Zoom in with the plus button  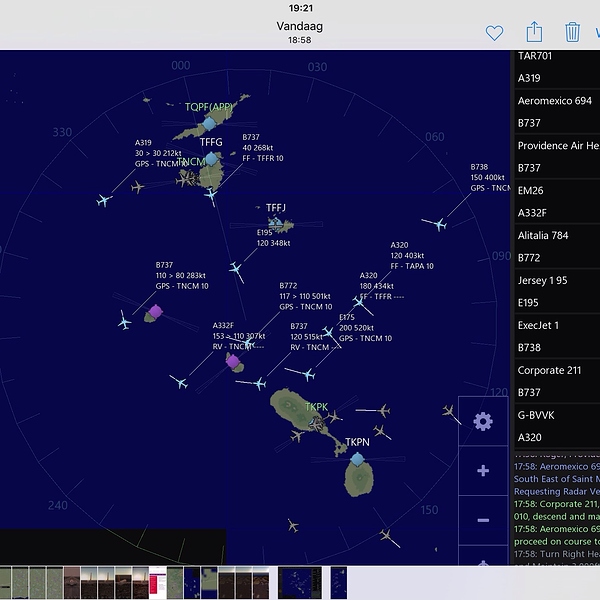click(483, 470)
